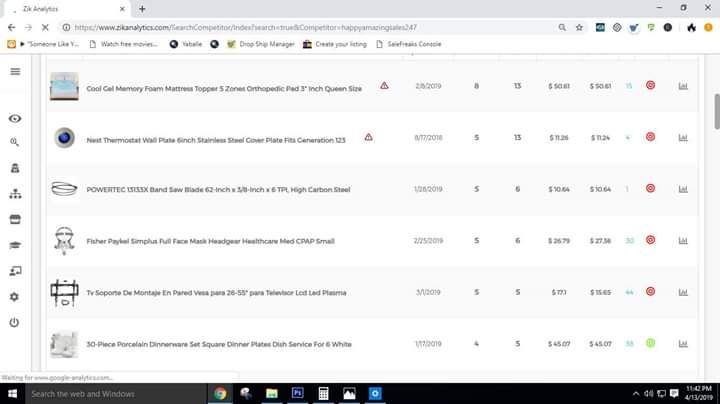The width and height of the screenshot is (720, 404).
Task: Click the browser address bar
Action: click(300, 27)
